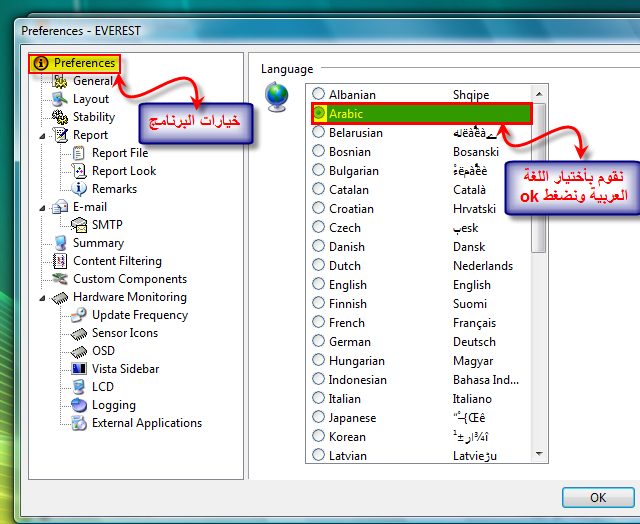Viewport: 640px width, 524px height.
Task: Select the Update Frequency tree item
Action: click(140, 315)
